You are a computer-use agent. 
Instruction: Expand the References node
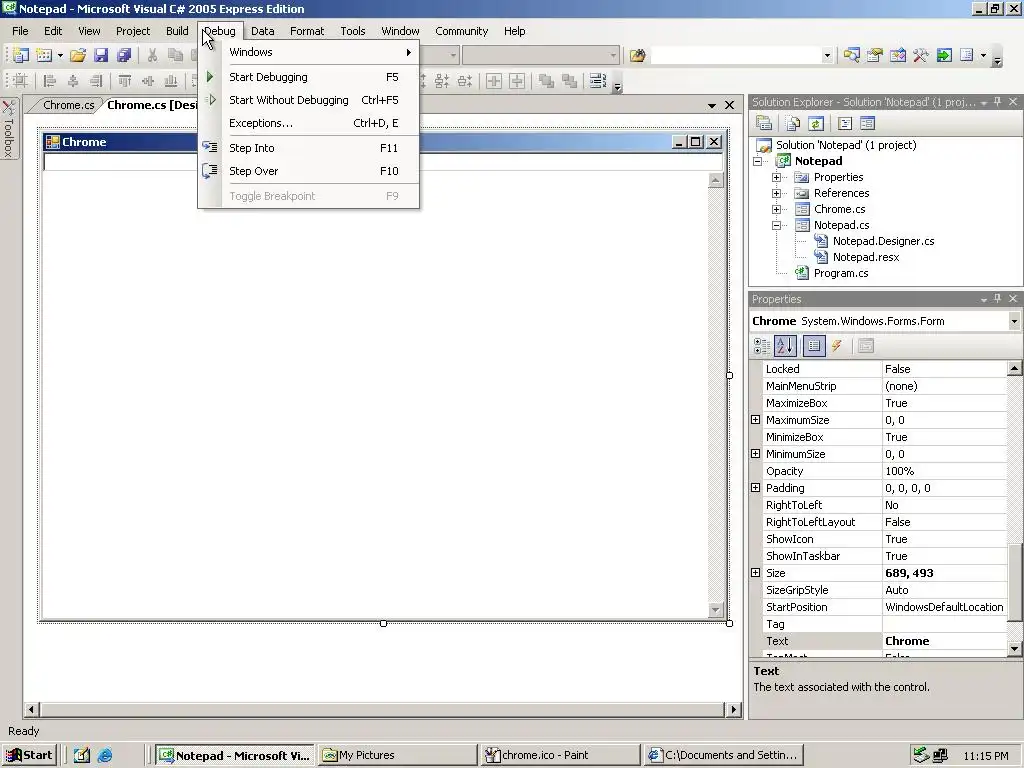776,193
